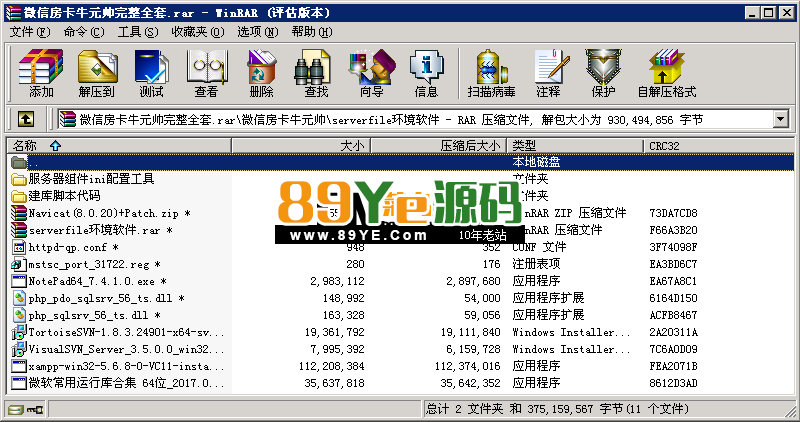Click the installer icon of VisualSVN_Server file
Screen dimensions: 800x422
pos(19,349)
